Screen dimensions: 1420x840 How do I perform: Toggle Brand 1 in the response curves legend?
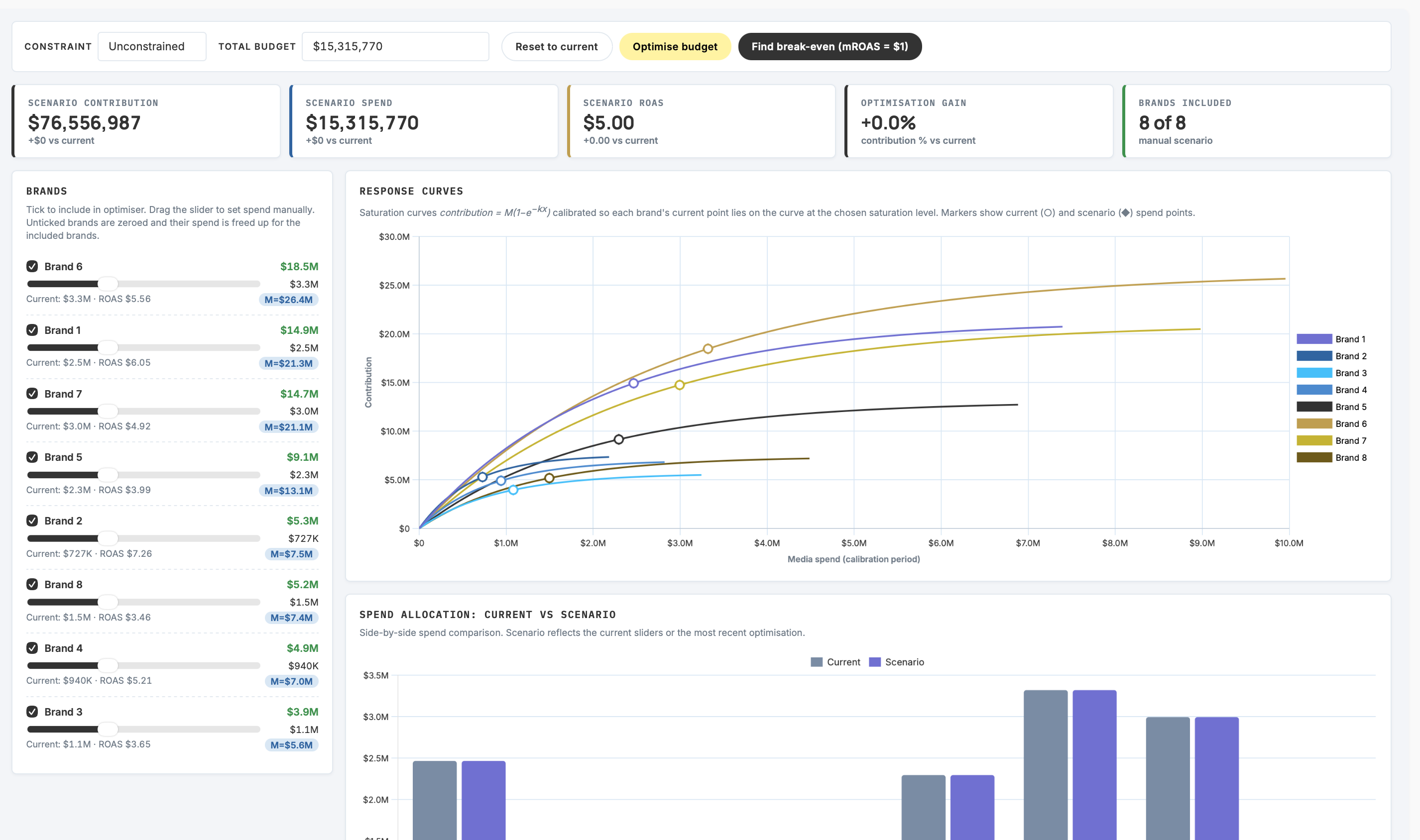pos(1331,339)
